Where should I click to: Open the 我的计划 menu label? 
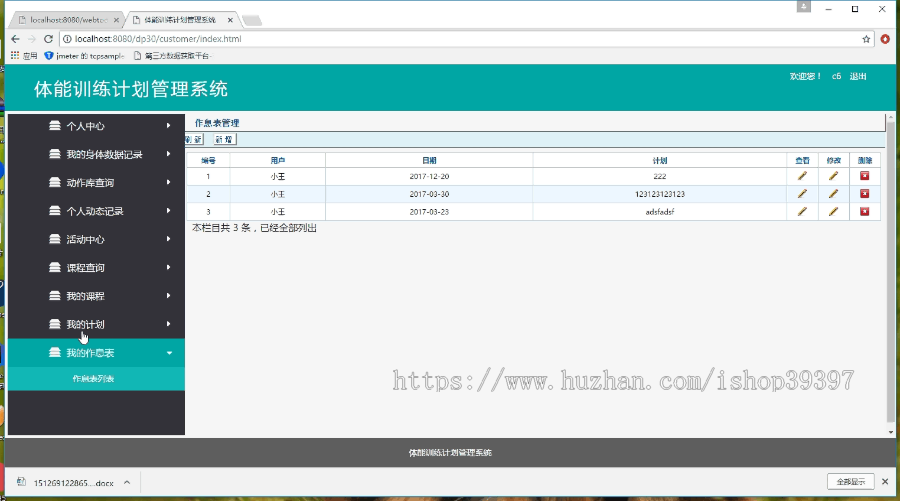(x=86, y=325)
